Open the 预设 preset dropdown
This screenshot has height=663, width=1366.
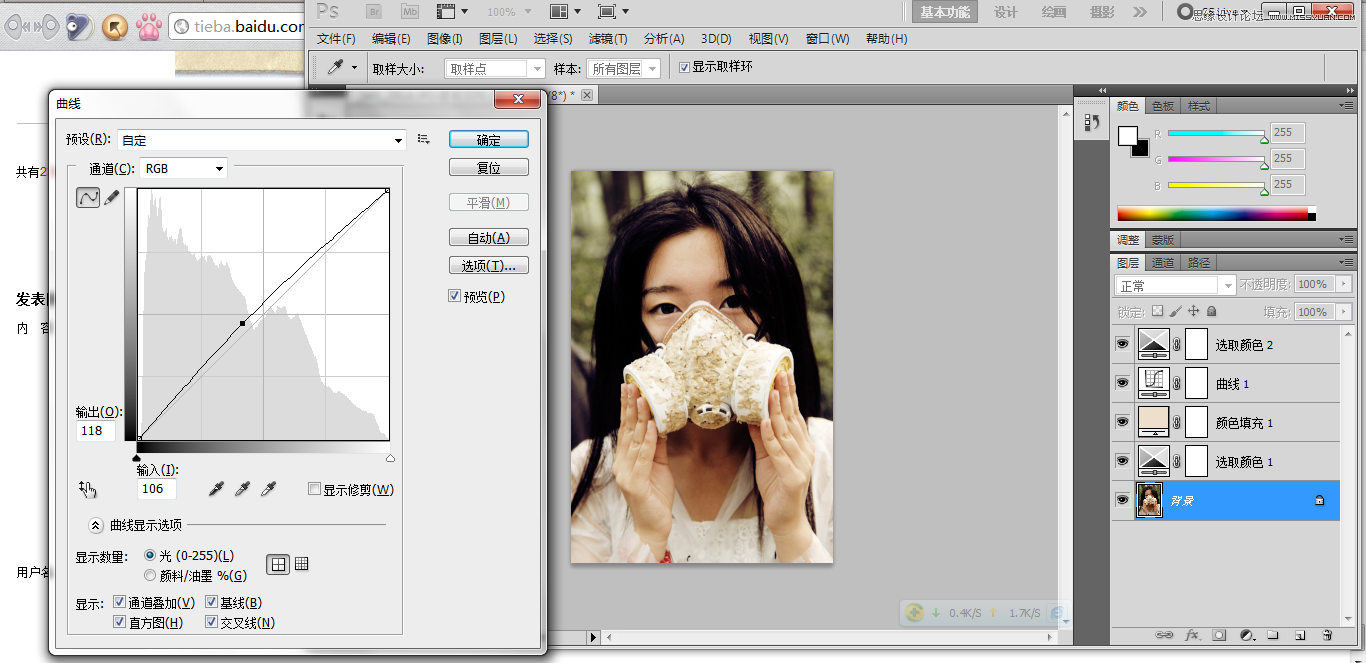[262, 140]
